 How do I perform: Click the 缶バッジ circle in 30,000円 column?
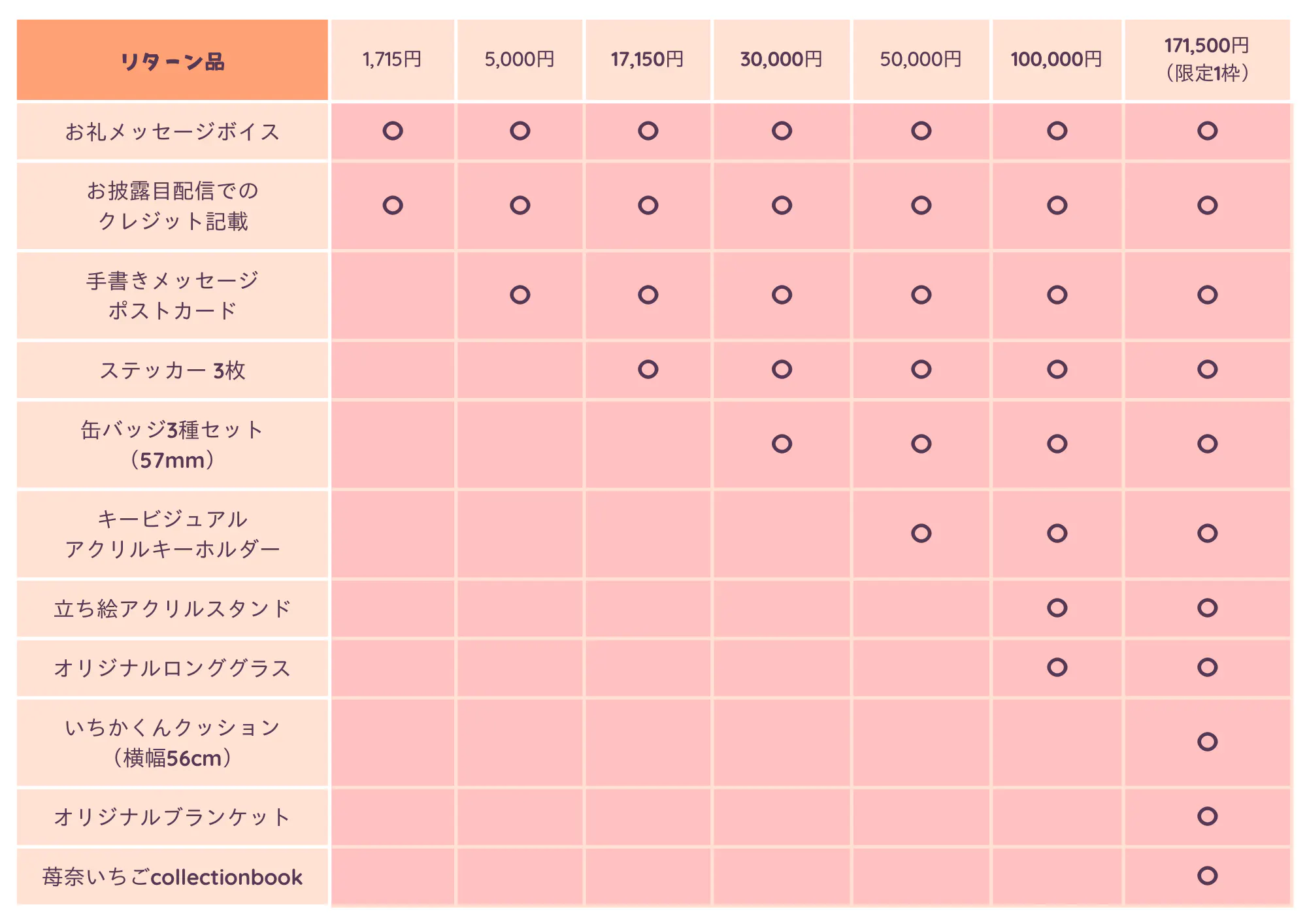pyautogui.click(x=782, y=444)
